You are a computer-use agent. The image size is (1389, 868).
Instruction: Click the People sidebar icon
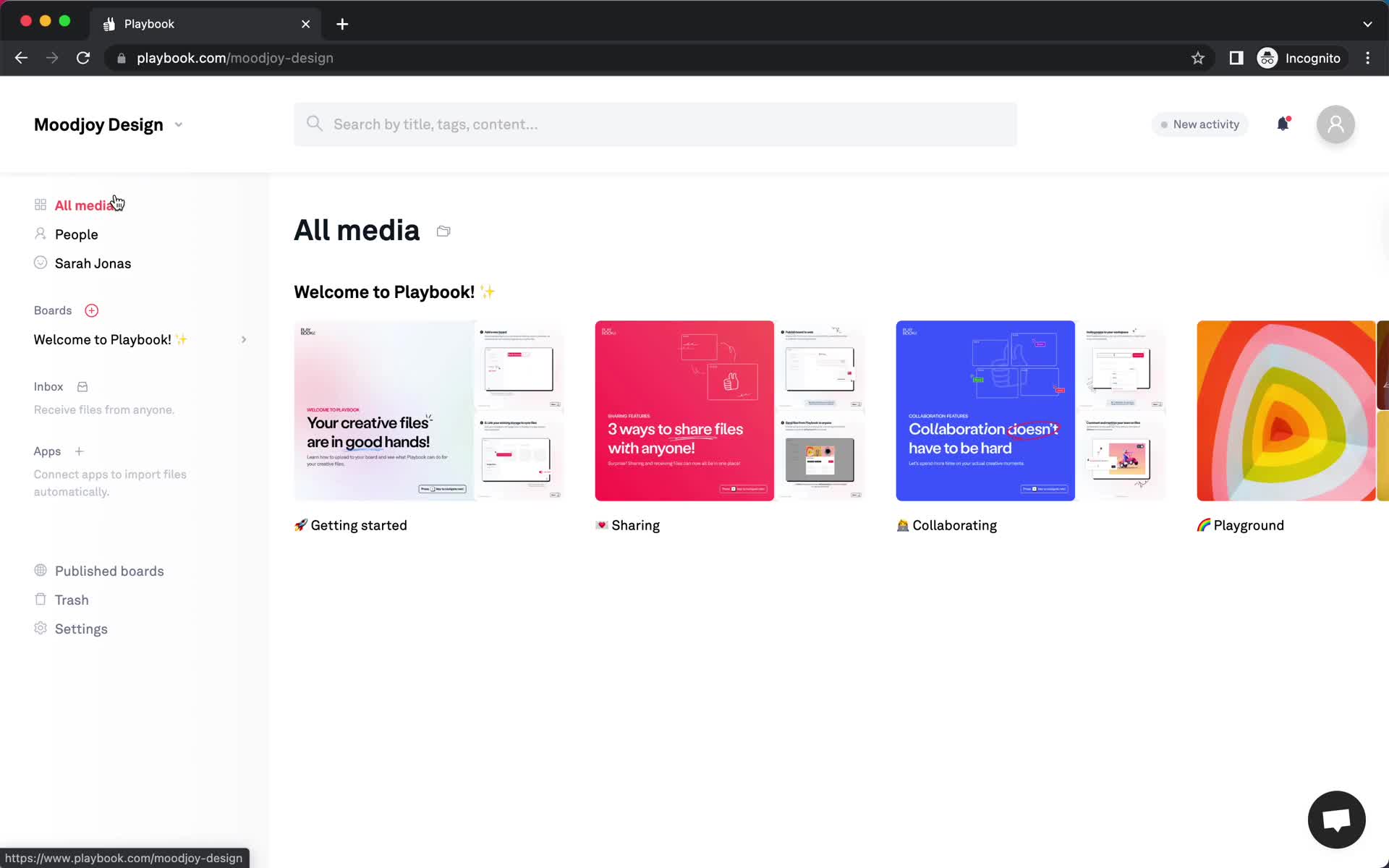(40, 234)
